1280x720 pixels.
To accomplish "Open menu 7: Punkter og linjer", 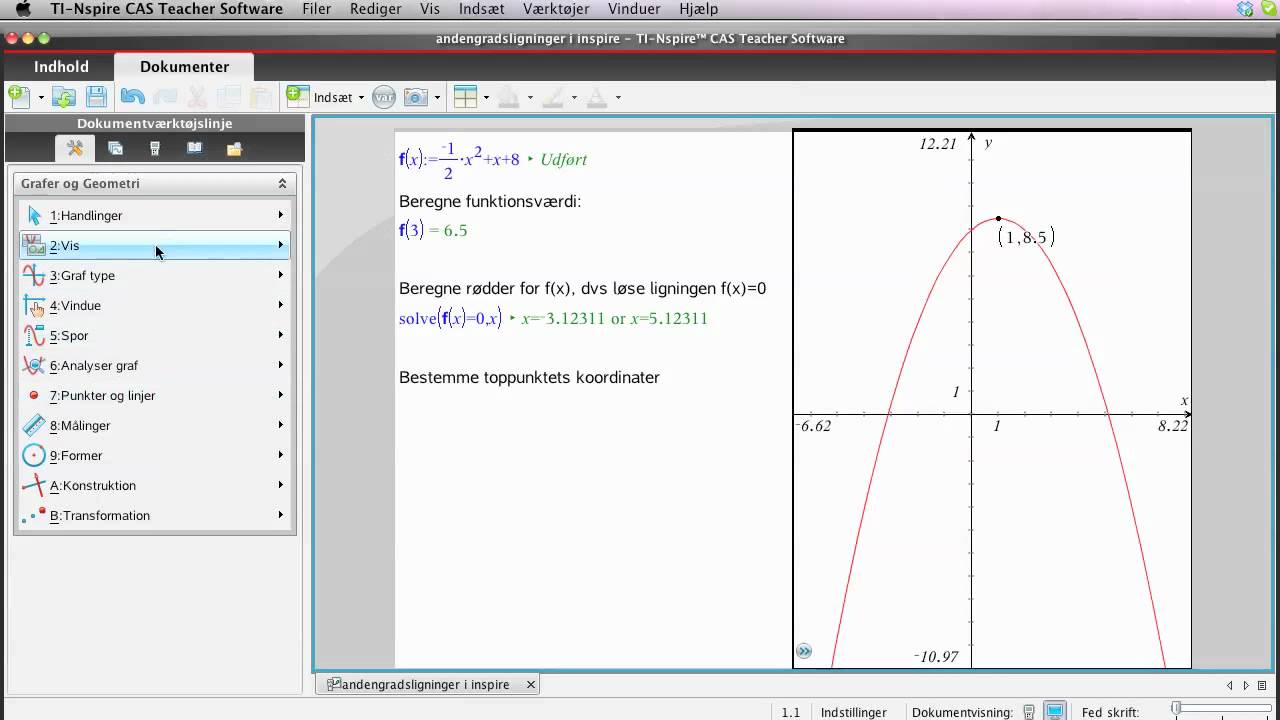I will (155, 395).
